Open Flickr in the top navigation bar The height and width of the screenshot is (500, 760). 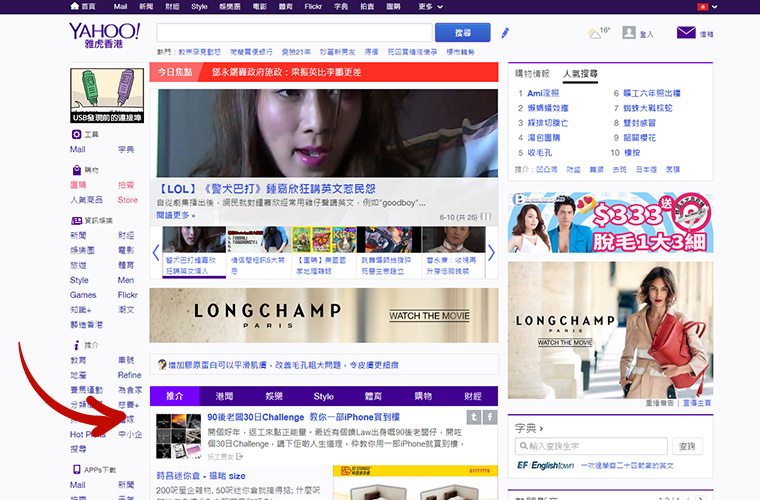(313, 7)
